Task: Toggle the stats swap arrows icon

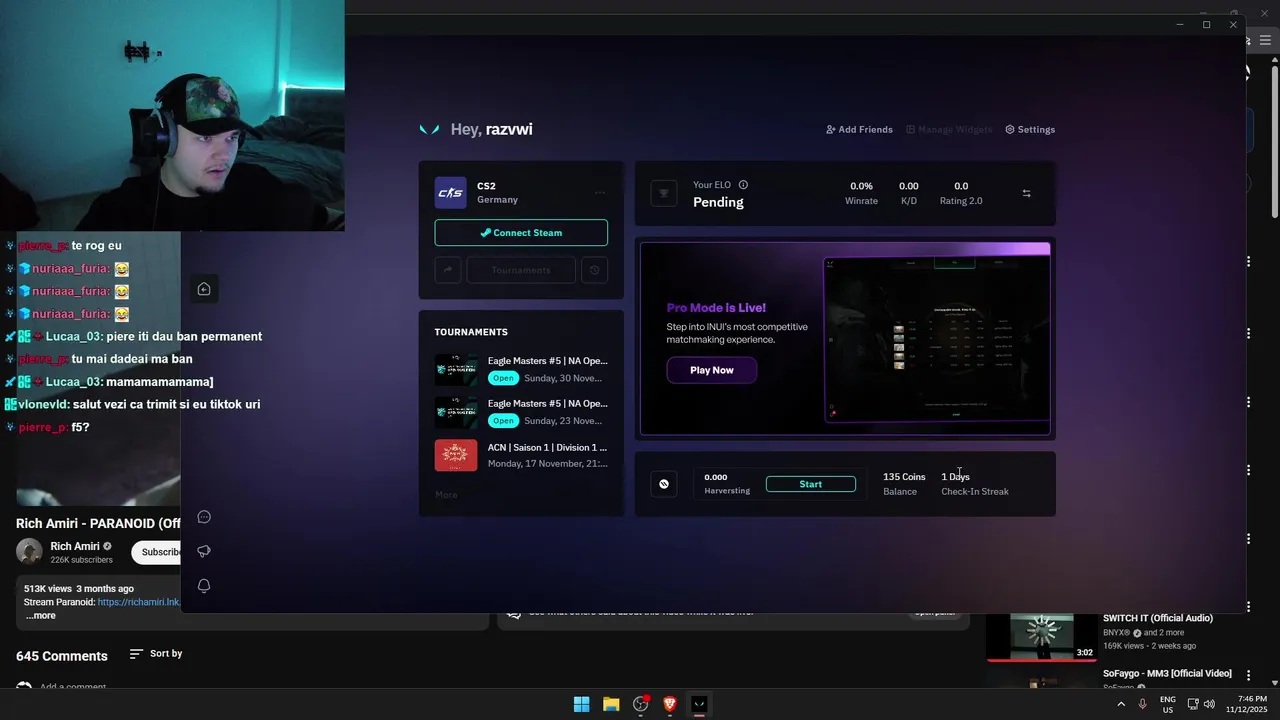Action: point(1026,193)
